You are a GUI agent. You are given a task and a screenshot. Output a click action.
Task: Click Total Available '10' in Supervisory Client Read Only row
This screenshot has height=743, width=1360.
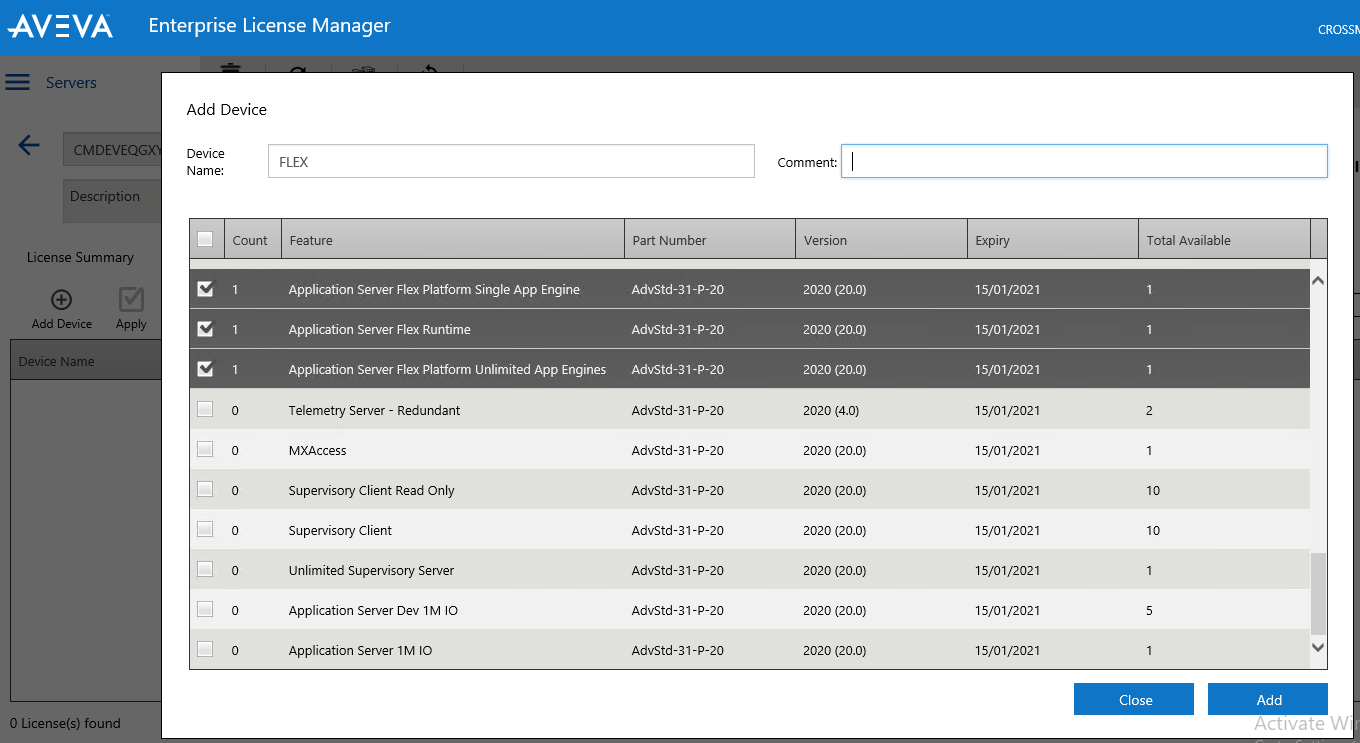(1153, 490)
